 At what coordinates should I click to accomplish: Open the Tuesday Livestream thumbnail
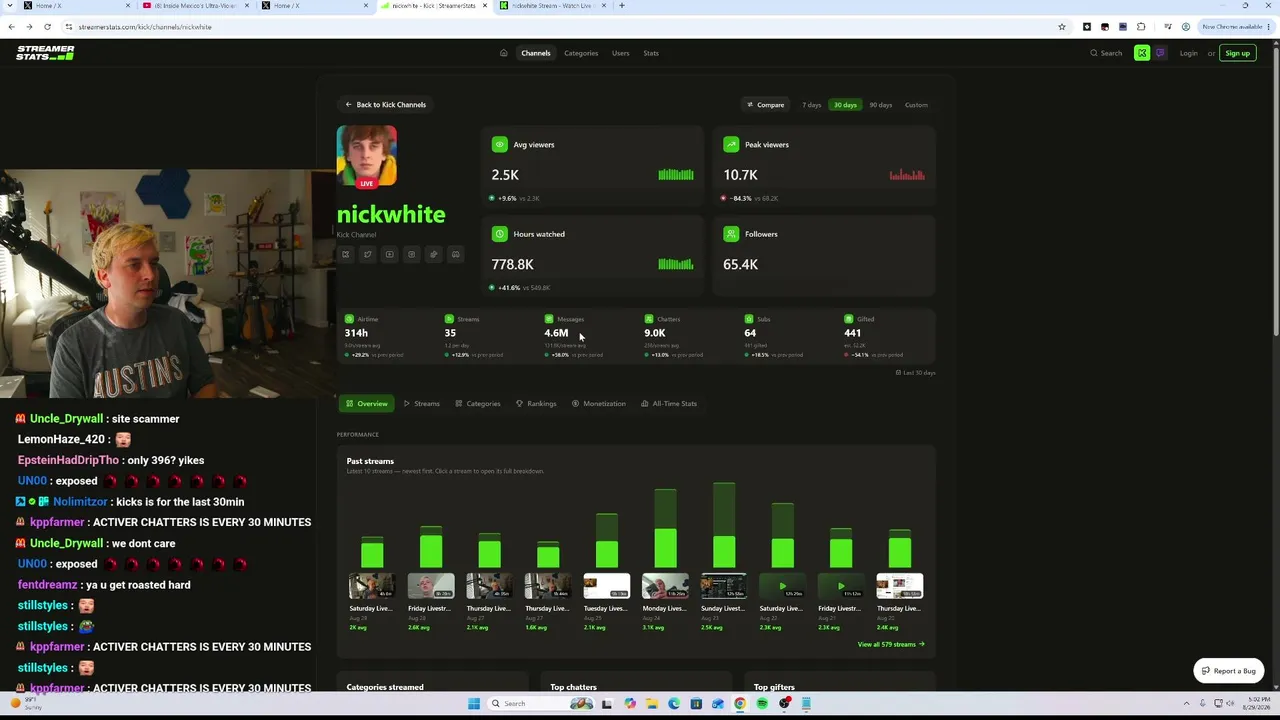click(607, 586)
